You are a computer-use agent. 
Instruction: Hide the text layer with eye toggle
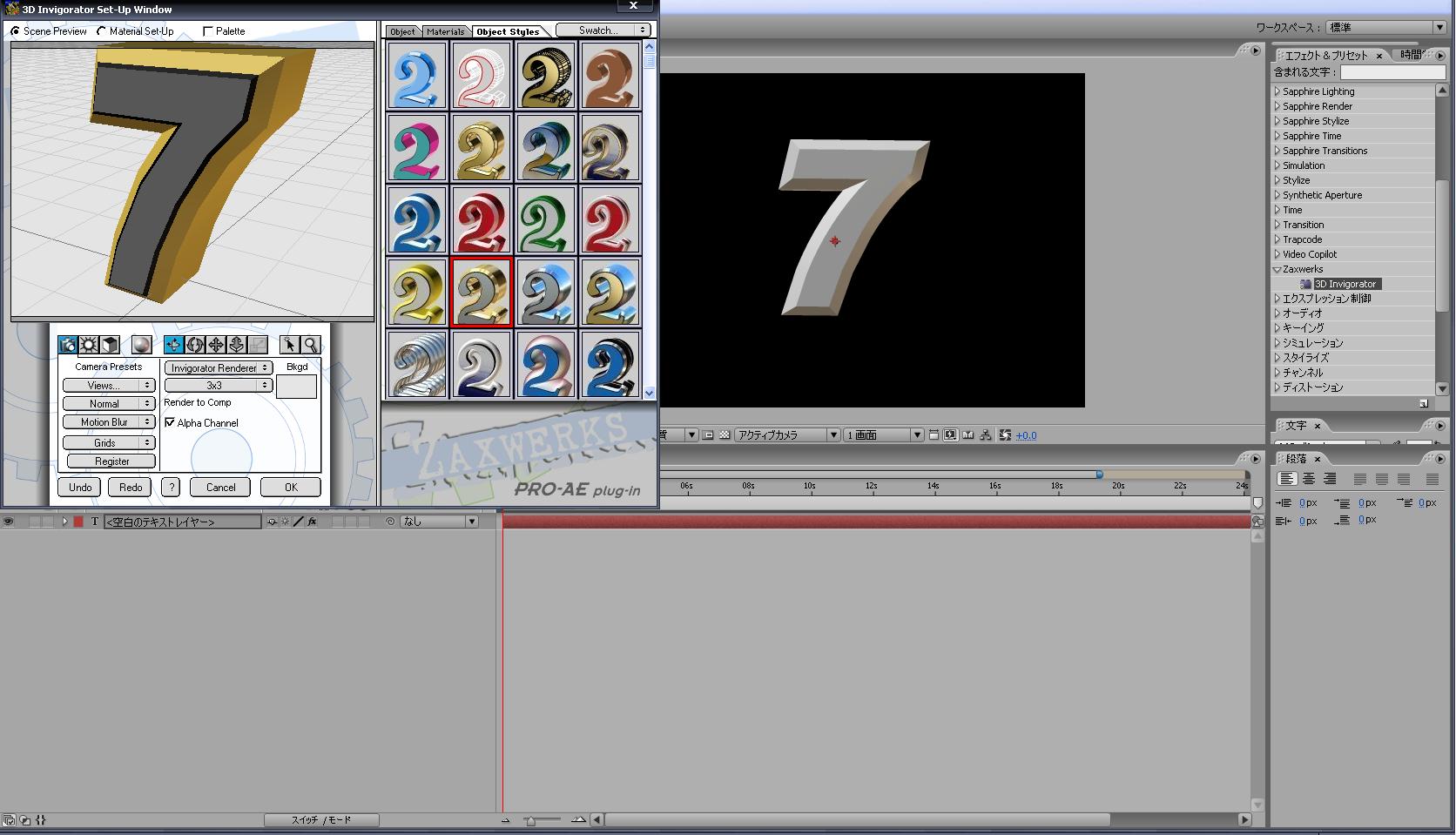(x=8, y=522)
